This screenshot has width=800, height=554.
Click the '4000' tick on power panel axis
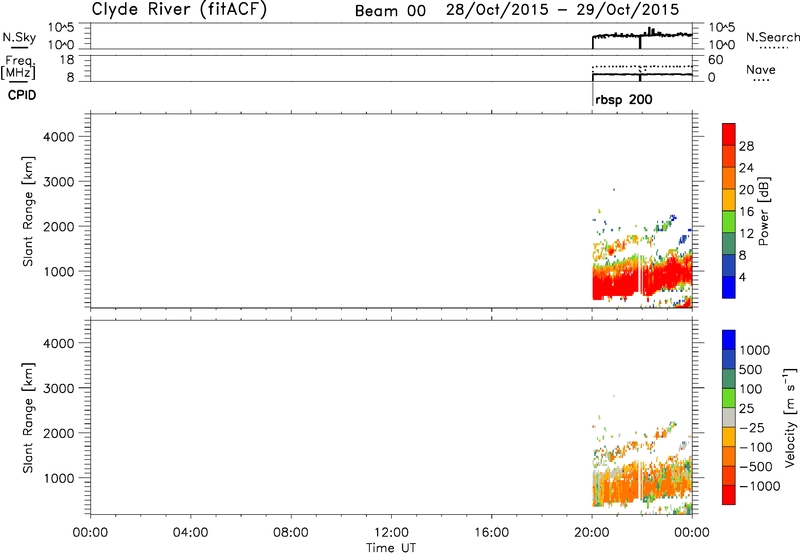click(59, 137)
